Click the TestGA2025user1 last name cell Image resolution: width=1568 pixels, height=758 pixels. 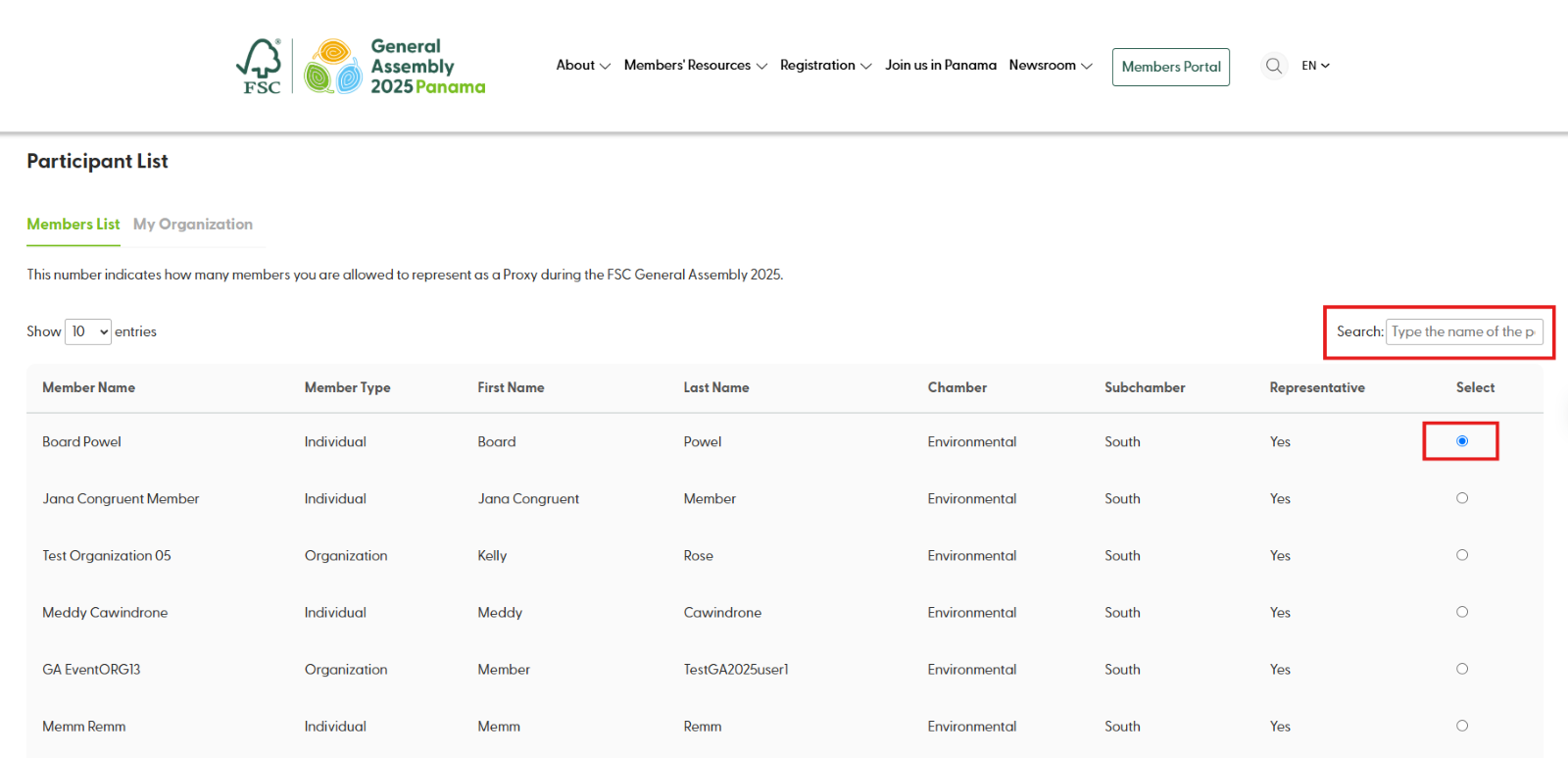tap(736, 670)
